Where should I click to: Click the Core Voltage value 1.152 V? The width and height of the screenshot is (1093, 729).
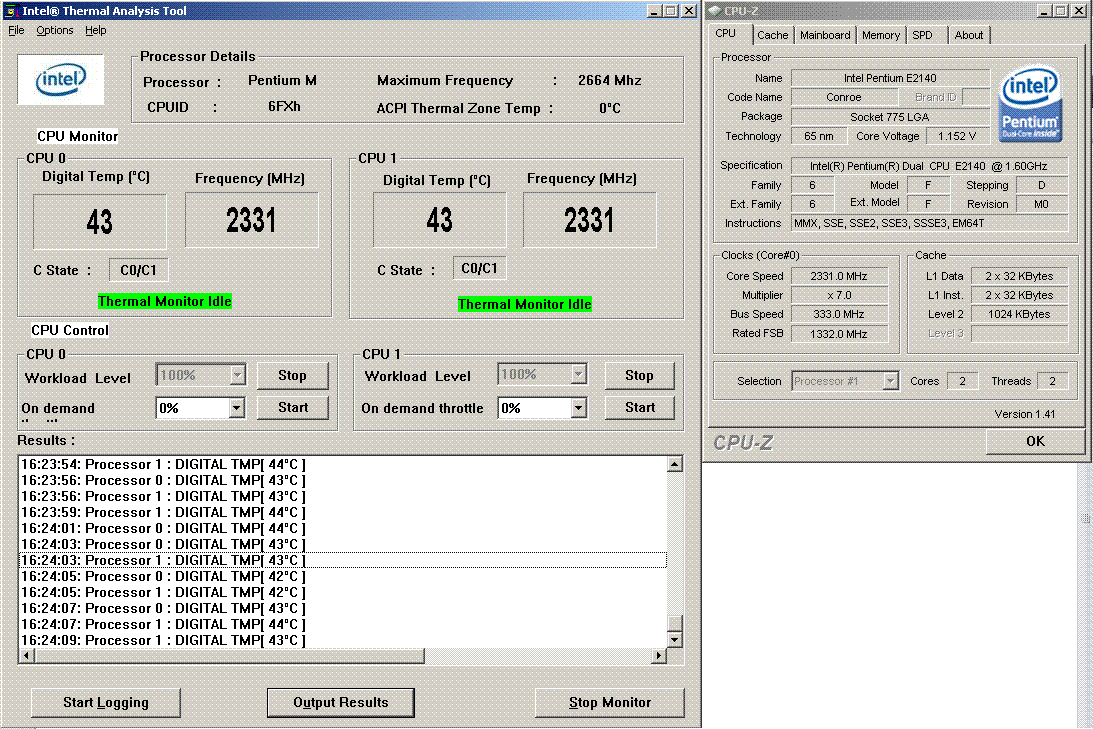[957, 136]
